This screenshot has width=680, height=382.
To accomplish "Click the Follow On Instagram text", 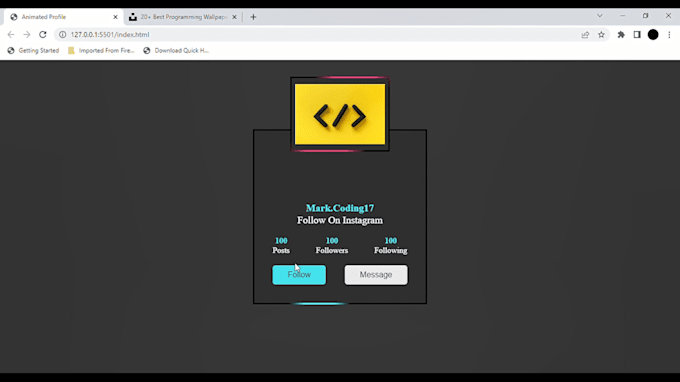I will [340, 220].
